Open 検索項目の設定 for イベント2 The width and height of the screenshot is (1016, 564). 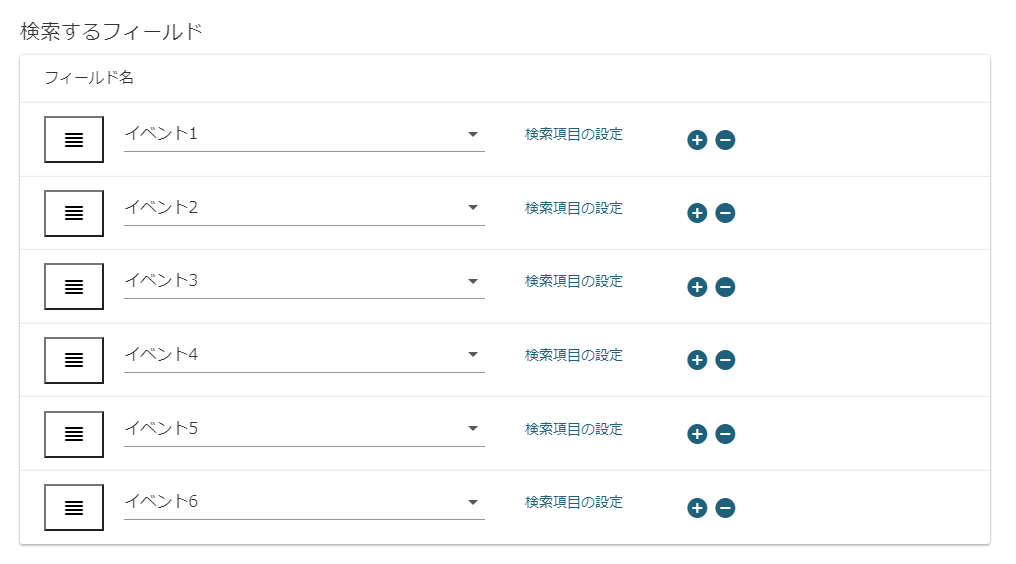tap(574, 208)
